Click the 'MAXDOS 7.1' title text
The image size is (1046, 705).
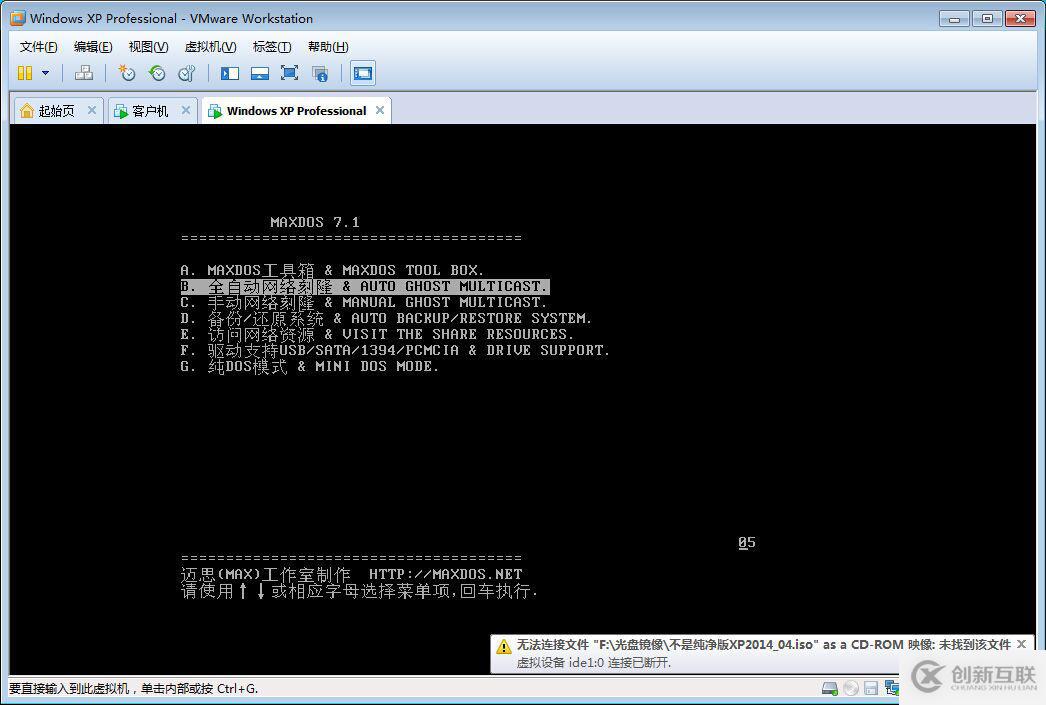coord(315,222)
